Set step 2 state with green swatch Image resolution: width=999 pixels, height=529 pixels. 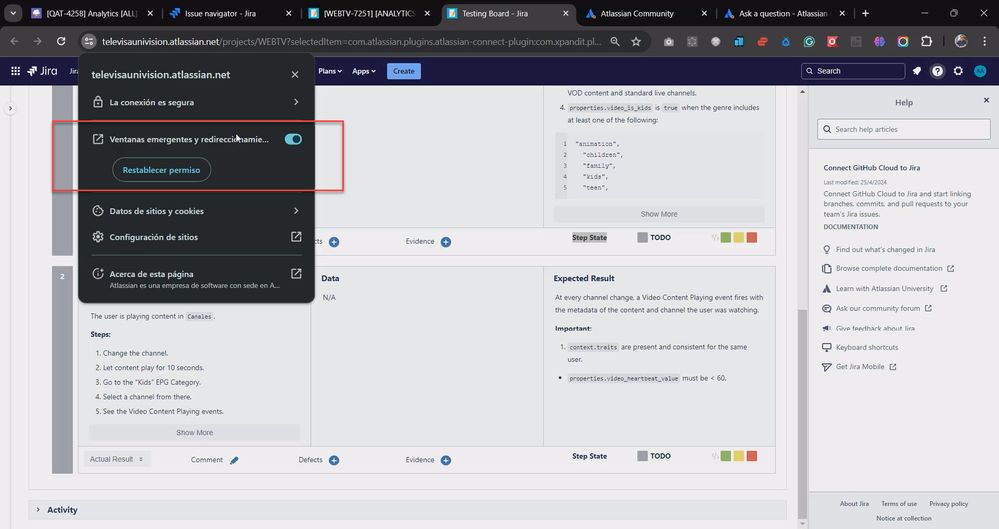pyautogui.click(x=726, y=456)
